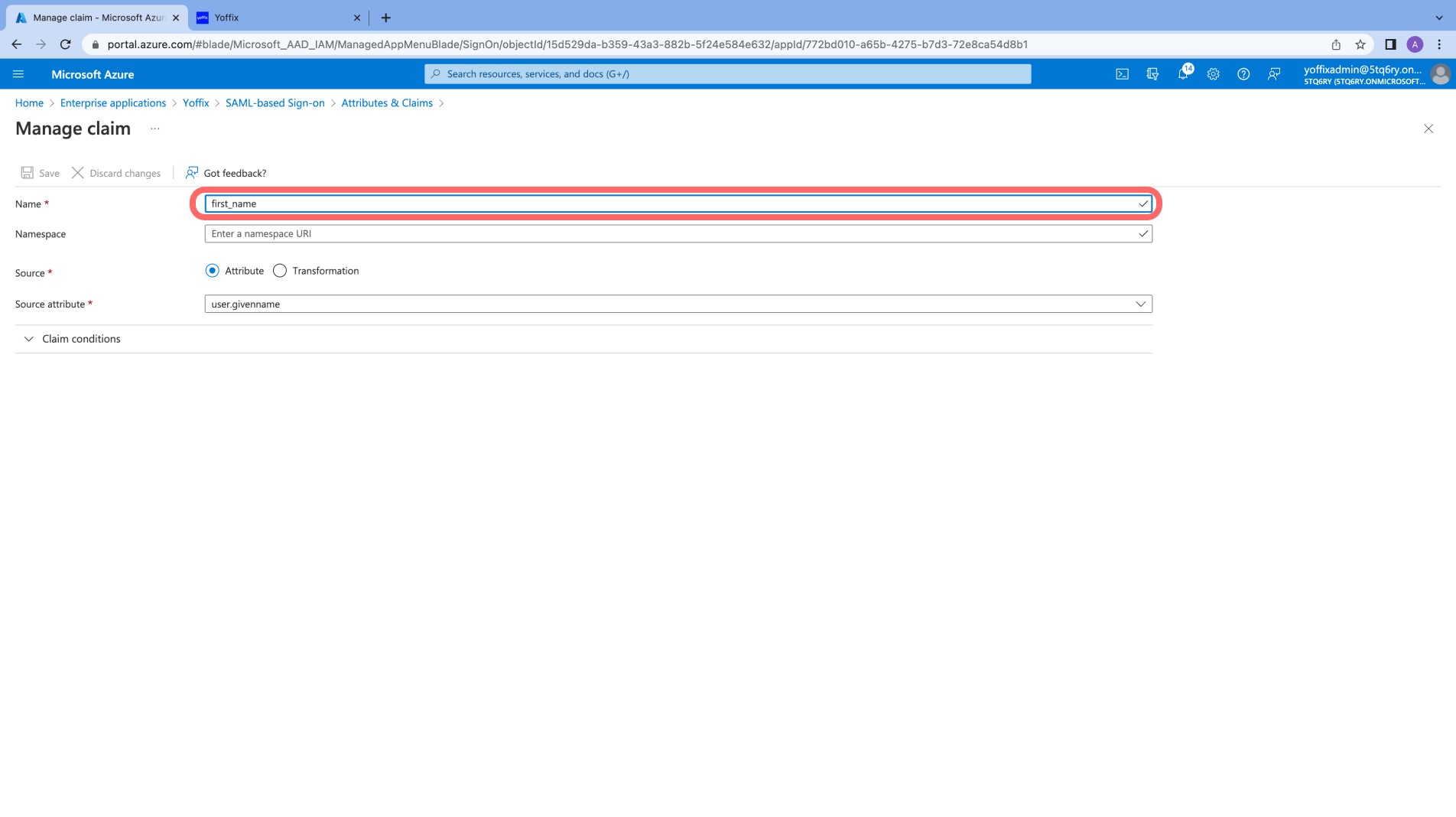1456x817 pixels.
Task: Close the Manage claim browser tab
Action: [176, 18]
